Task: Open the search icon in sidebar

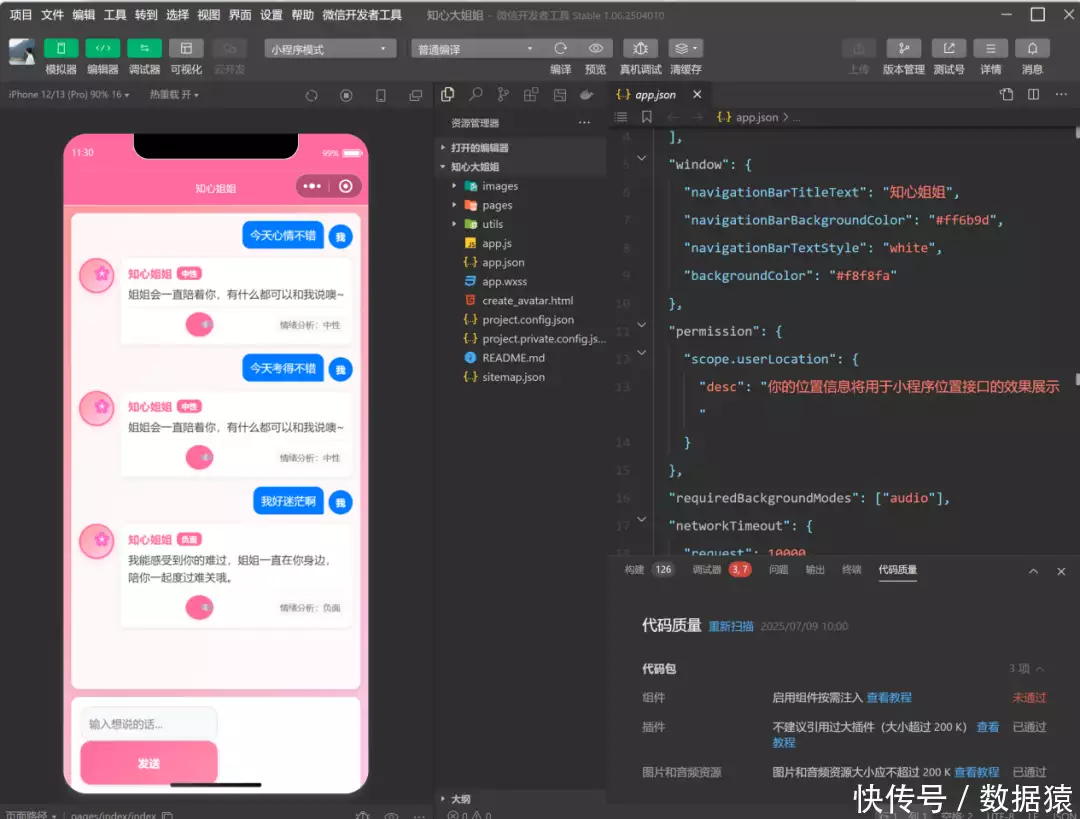Action: click(475, 94)
